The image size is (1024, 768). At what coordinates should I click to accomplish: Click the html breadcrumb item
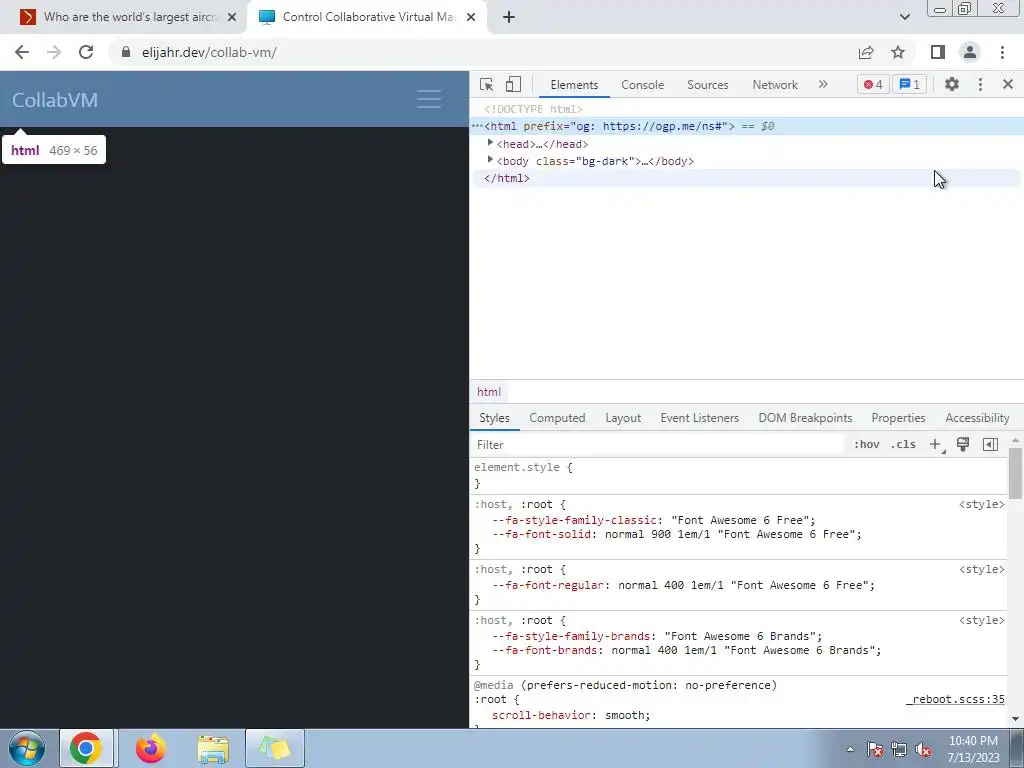[x=488, y=392]
